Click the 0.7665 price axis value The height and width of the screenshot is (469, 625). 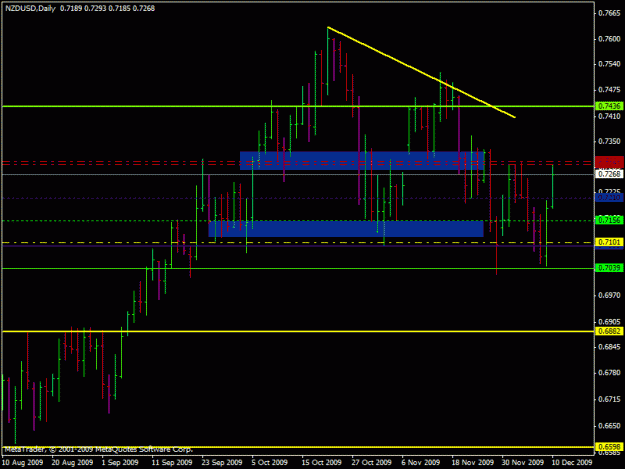pyautogui.click(x=609, y=13)
